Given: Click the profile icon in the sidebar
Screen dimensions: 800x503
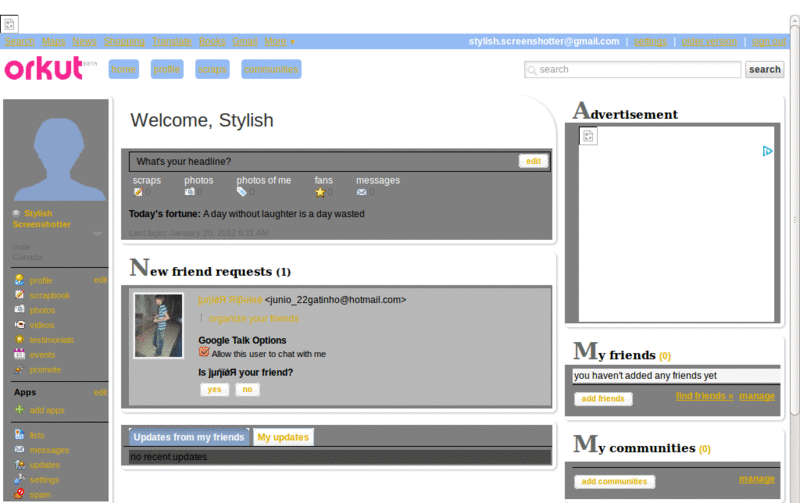Looking at the screenshot, I should pos(19,280).
